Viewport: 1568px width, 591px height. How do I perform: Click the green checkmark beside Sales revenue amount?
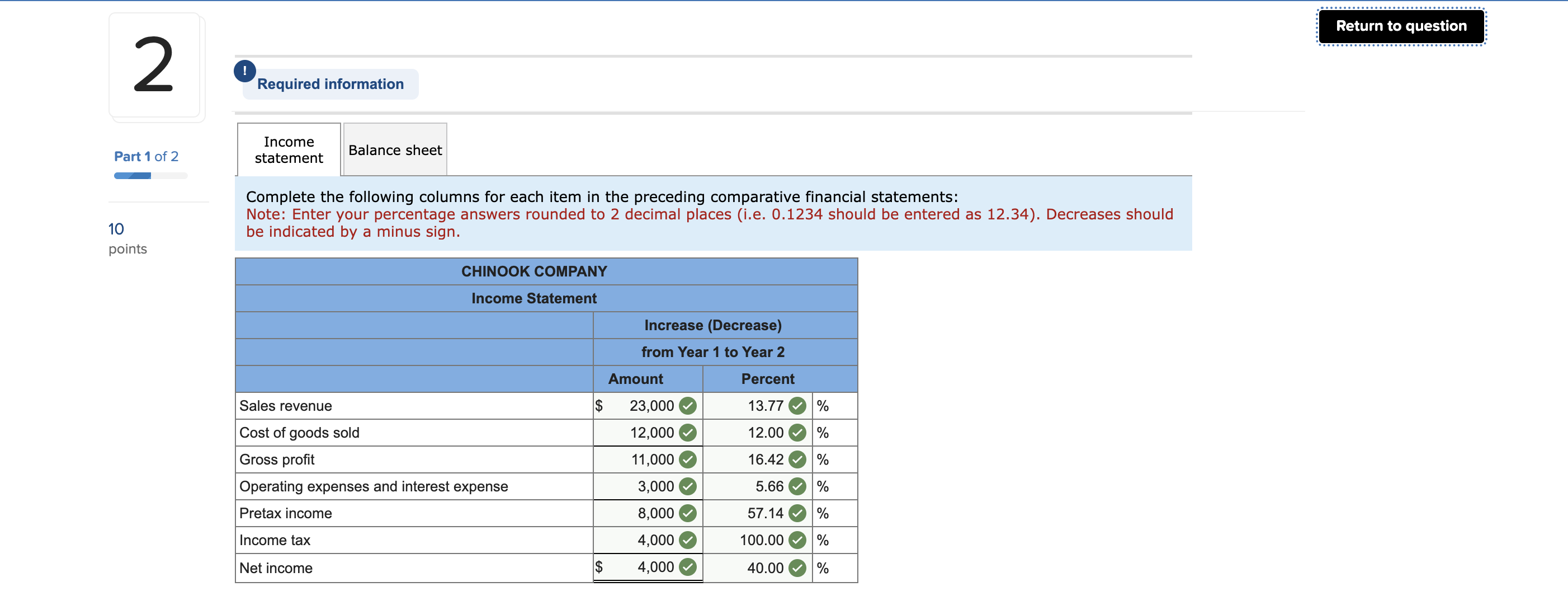[x=687, y=405]
